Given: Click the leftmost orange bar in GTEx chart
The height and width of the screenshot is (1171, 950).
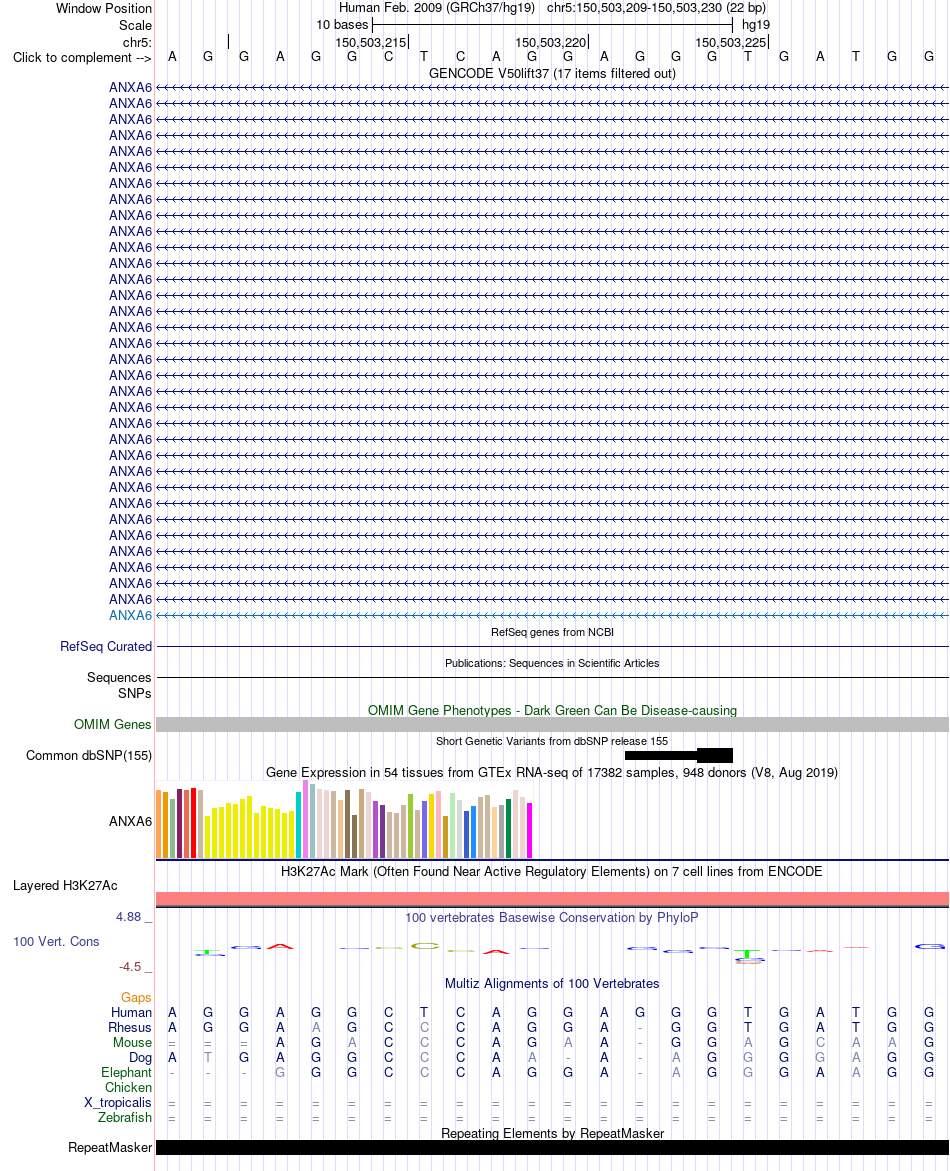Looking at the screenshot, I should [158, 824].
